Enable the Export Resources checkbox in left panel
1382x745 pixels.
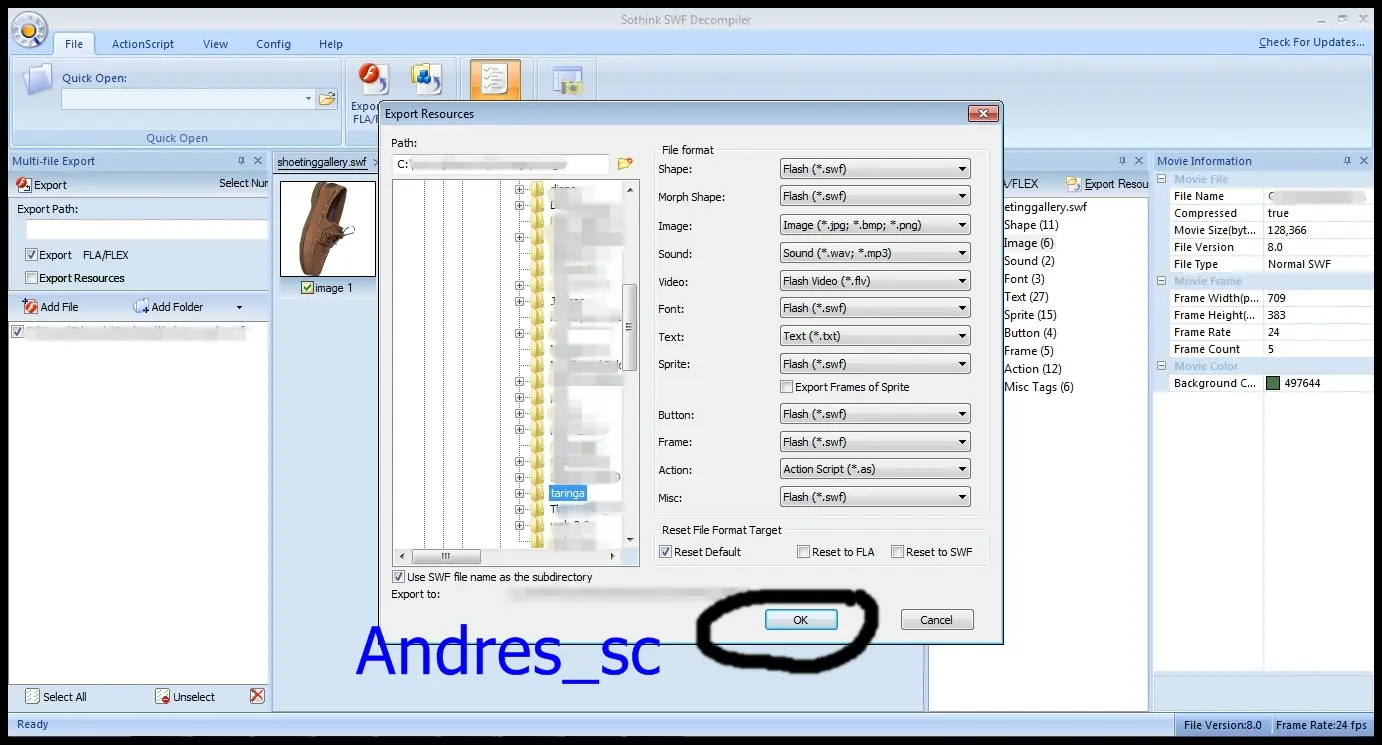(x=32, y=278)
